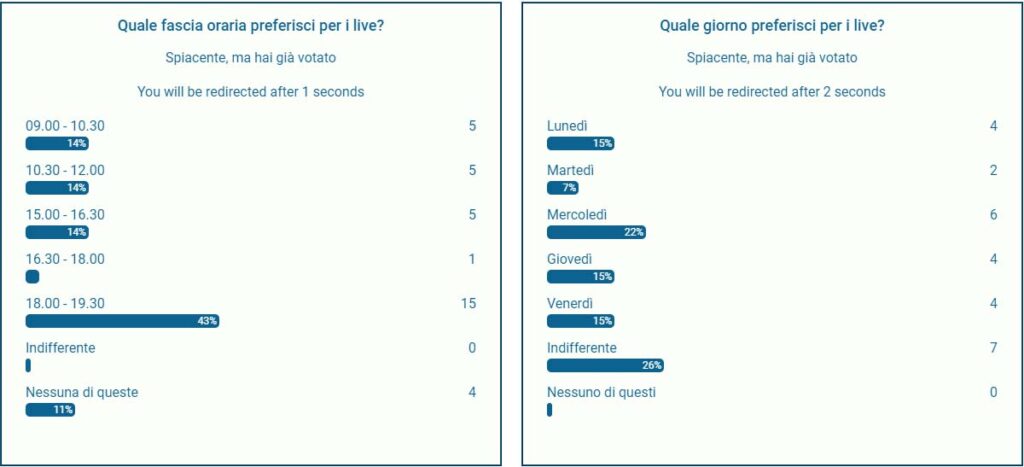
Task: Click the vote count 7 for Indifferente
Action: tap(993, 348)
